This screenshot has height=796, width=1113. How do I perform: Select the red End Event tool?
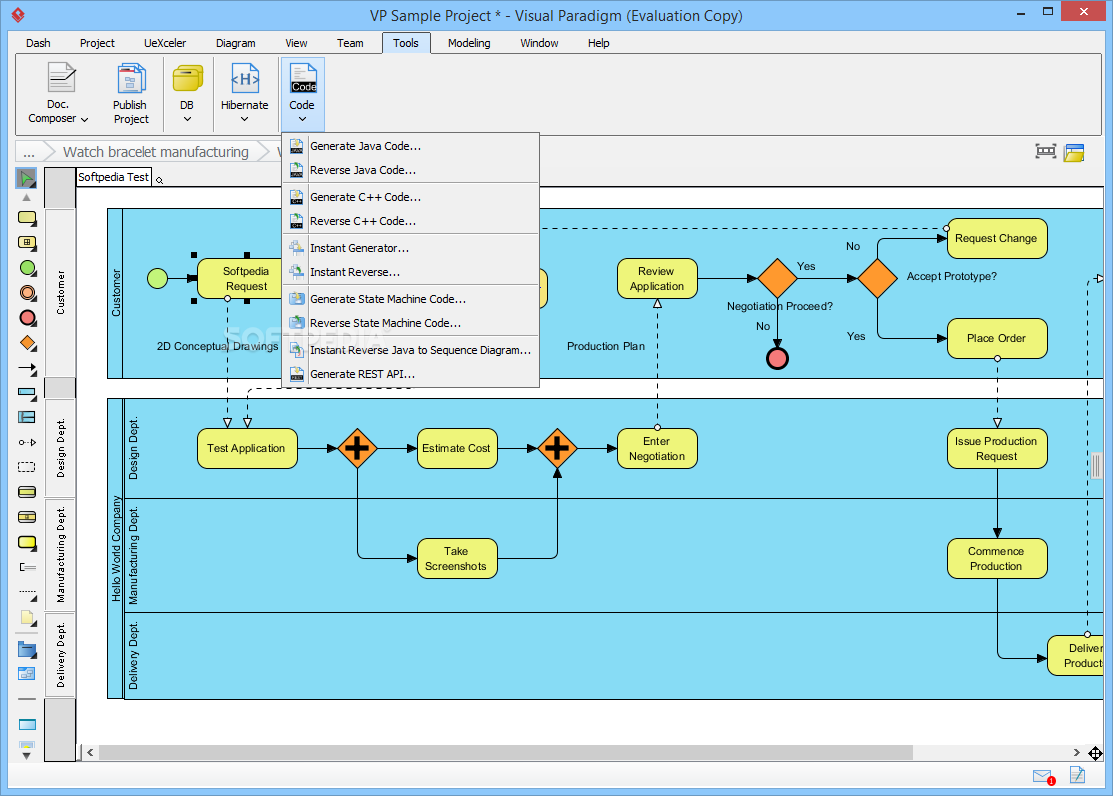[x=27, y=317]
